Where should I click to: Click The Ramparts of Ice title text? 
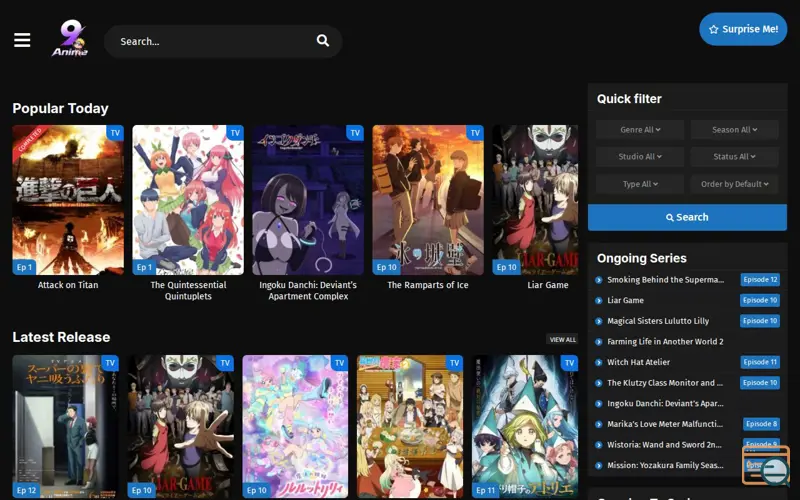428,285
